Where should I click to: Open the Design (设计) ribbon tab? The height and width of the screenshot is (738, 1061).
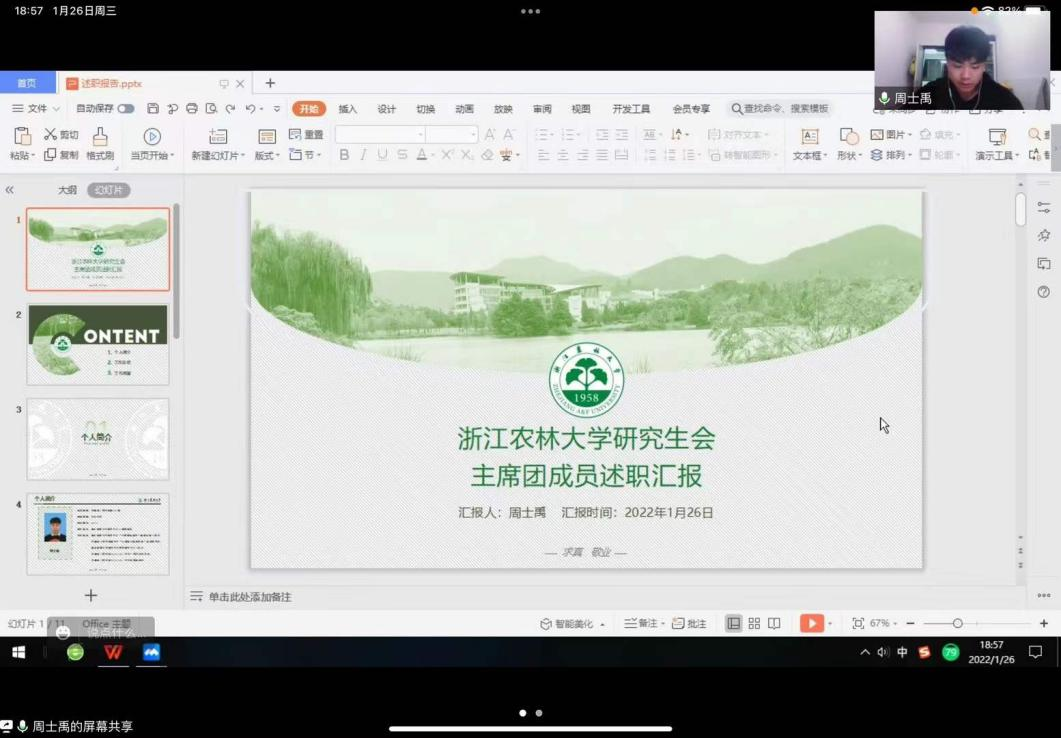pyautogui.click(x=386, y=109)
